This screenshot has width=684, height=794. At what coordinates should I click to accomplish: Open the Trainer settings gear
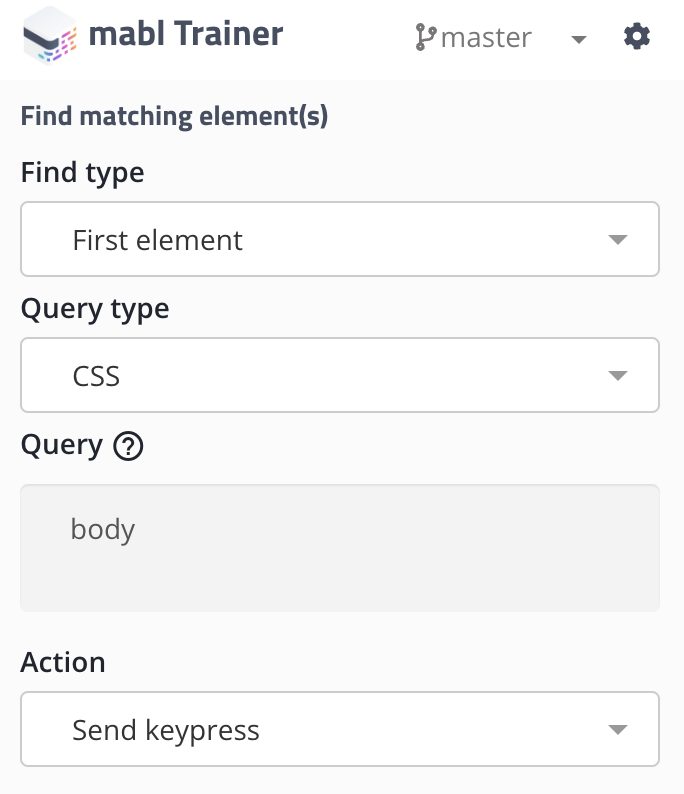click(637, 38)
